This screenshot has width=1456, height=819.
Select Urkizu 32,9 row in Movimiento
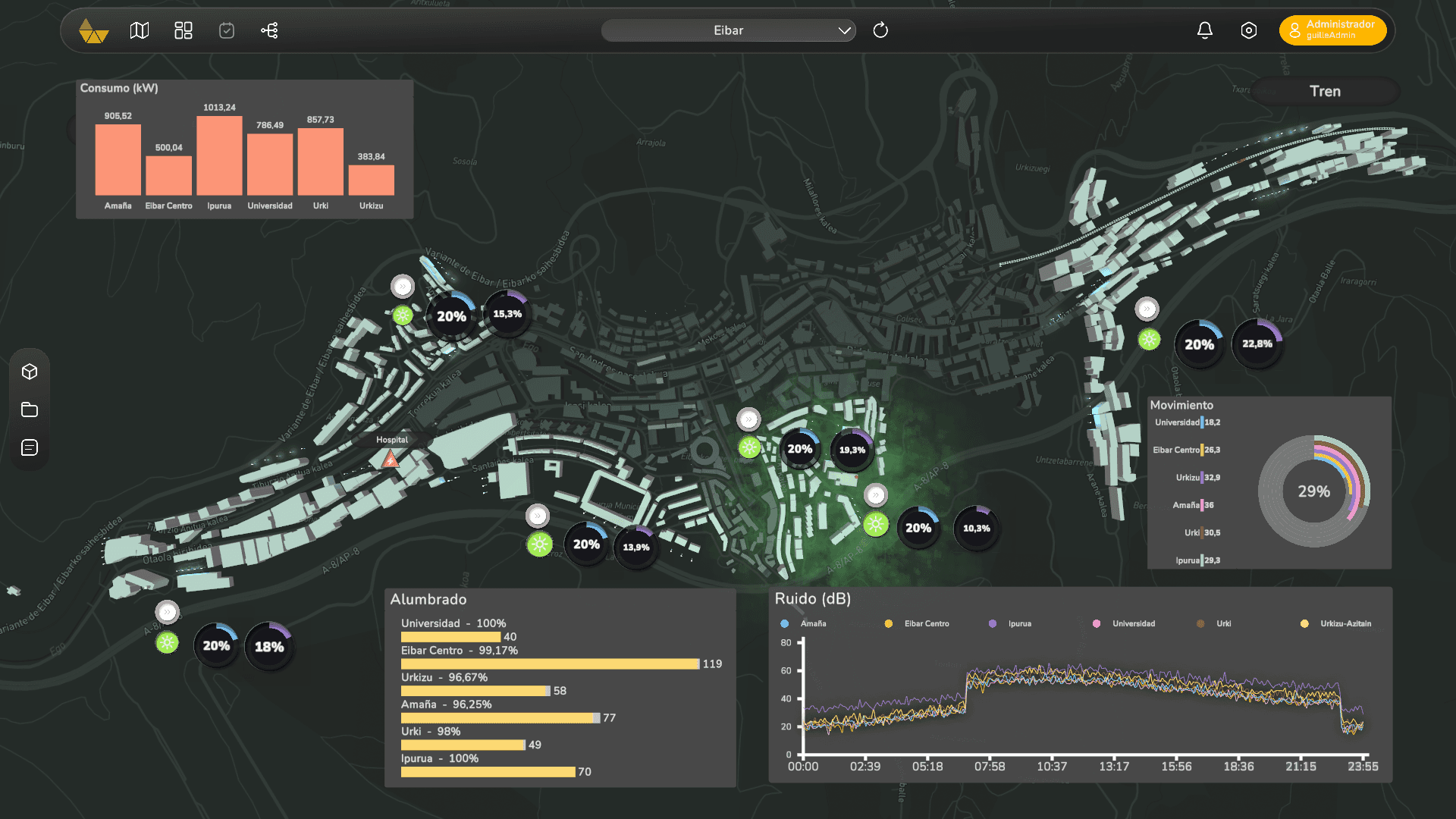[1198, 478]
